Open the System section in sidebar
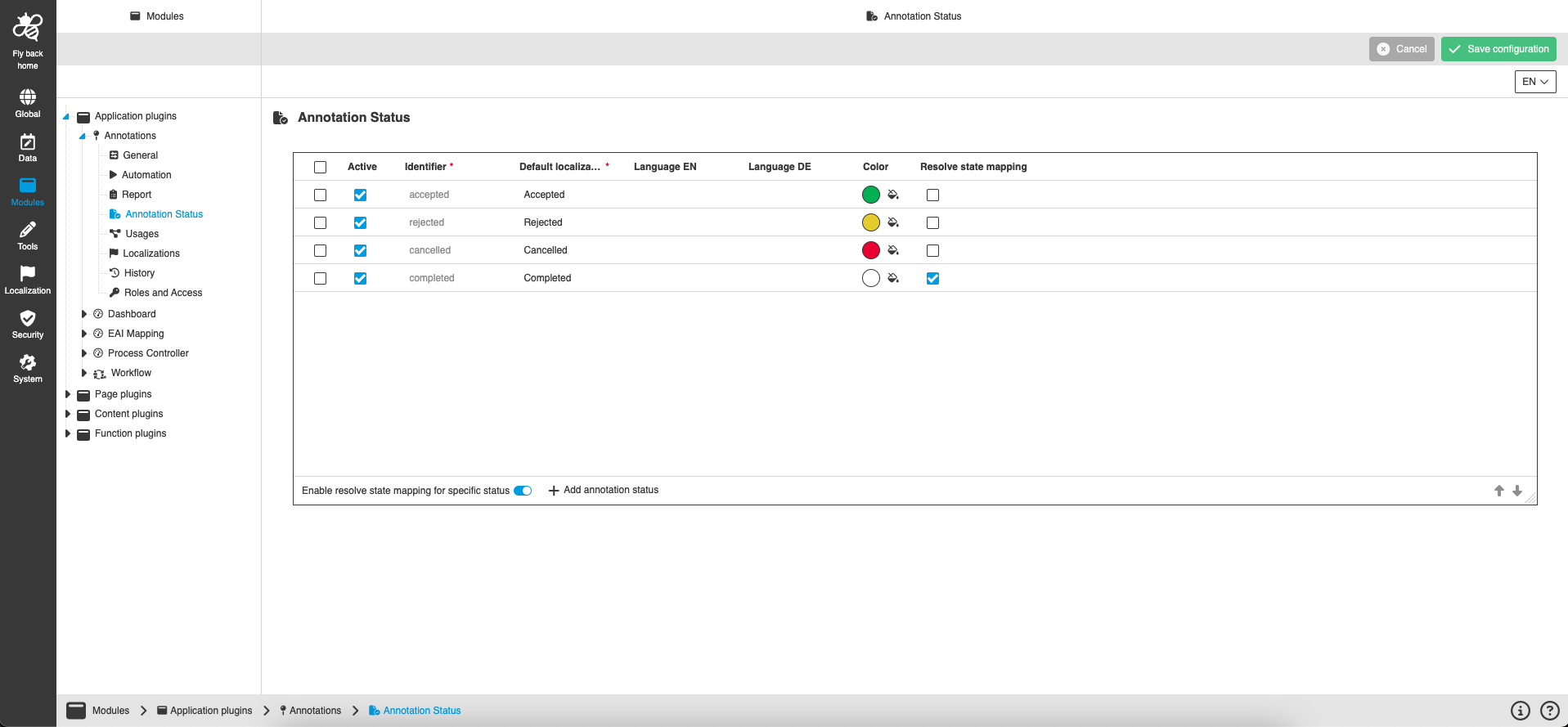This screenshot has height=727, width=1568. click(28, 369)
